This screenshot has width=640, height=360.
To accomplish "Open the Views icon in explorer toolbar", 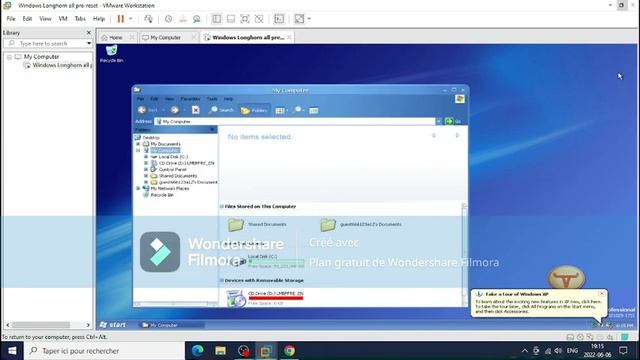I will 281,110.
